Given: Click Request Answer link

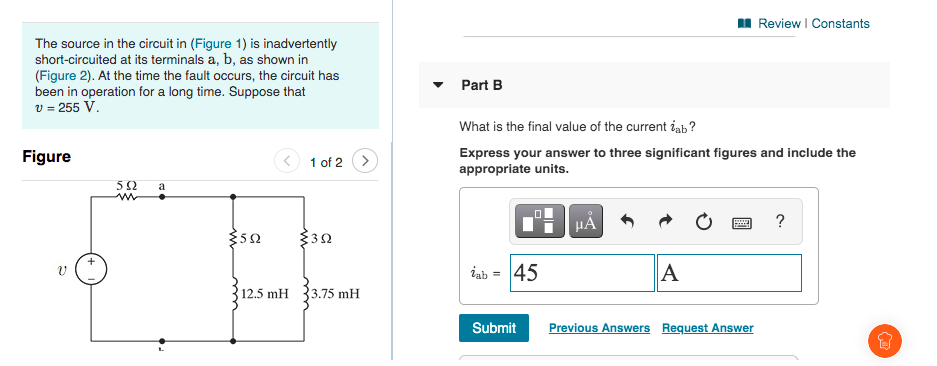Looking at the screenshot, I should pos(708,328).
